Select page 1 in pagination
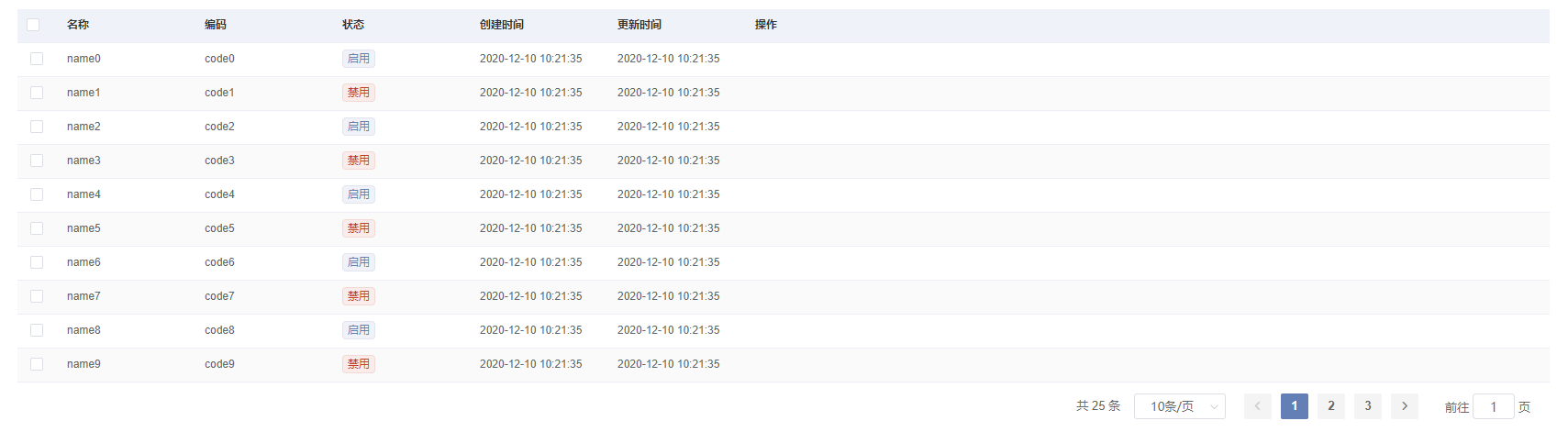The height and width of the screenshot is (432, 1568). click(x=1294, y=406)
